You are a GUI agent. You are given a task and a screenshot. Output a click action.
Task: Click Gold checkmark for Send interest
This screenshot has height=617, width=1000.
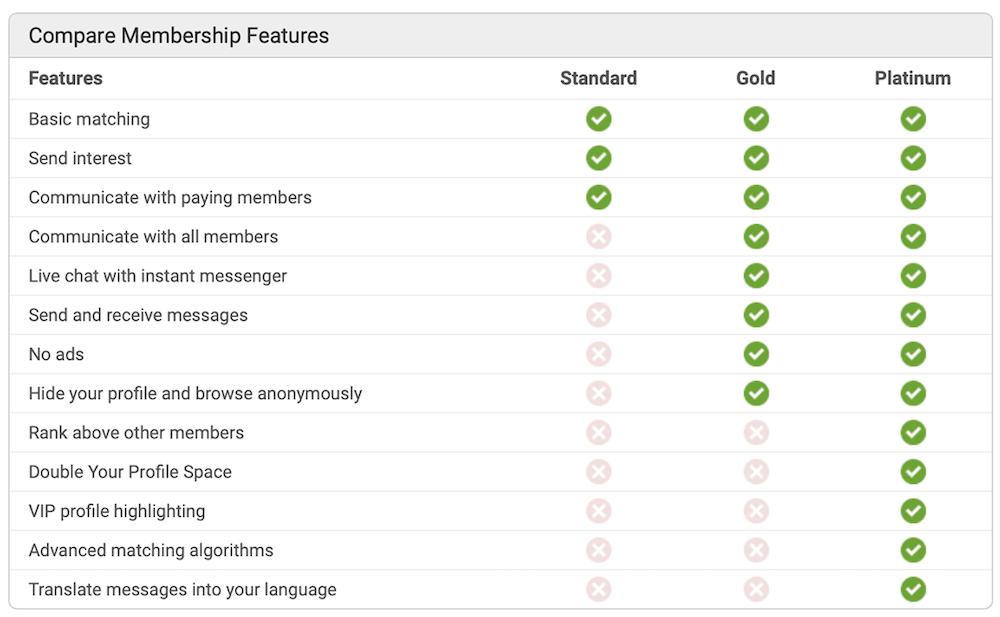pyautogui.click(x=756, y=158)
